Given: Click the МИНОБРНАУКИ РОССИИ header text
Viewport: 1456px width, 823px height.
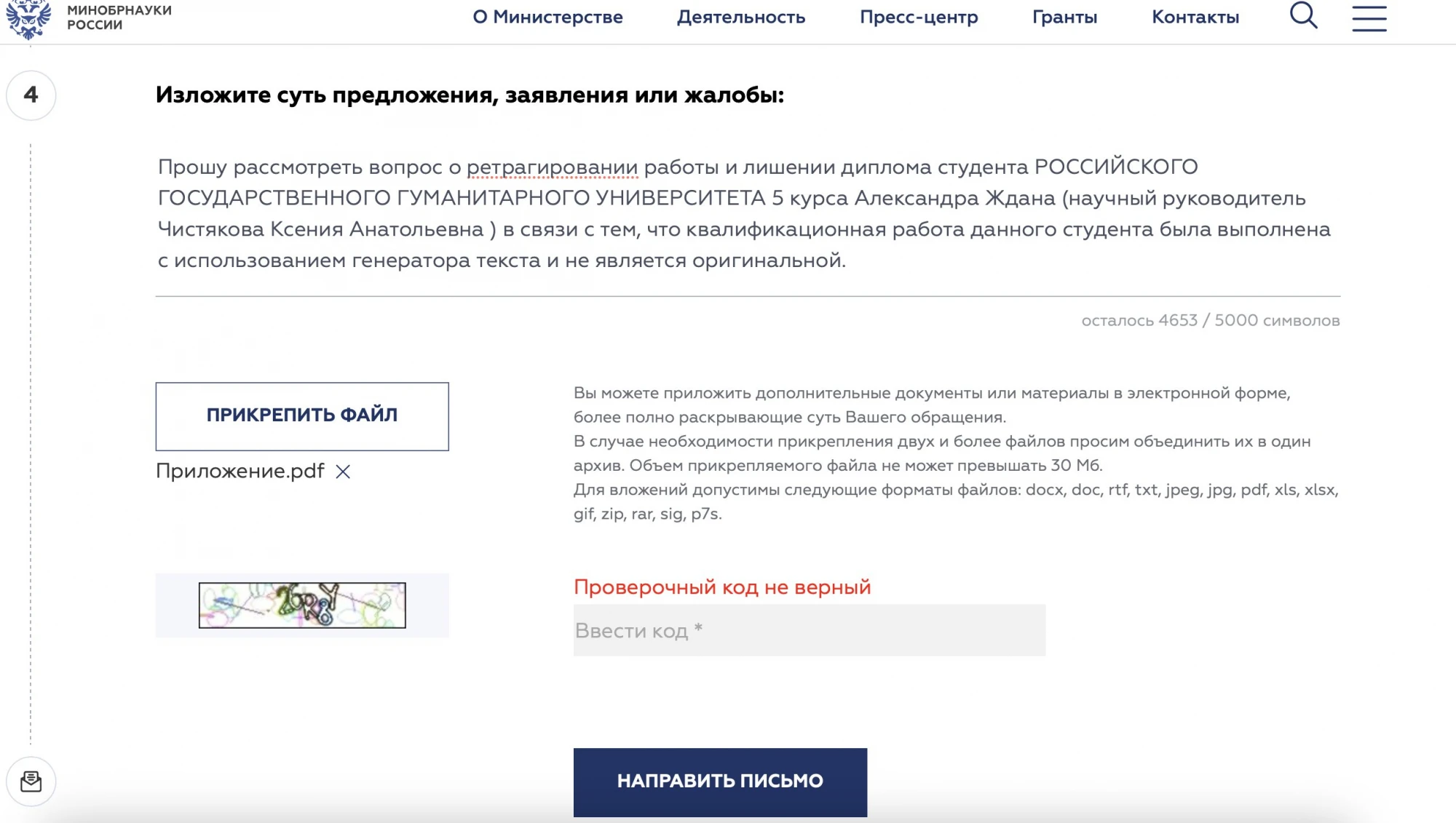Looking at the screenshot, I should tap(119, 17).
